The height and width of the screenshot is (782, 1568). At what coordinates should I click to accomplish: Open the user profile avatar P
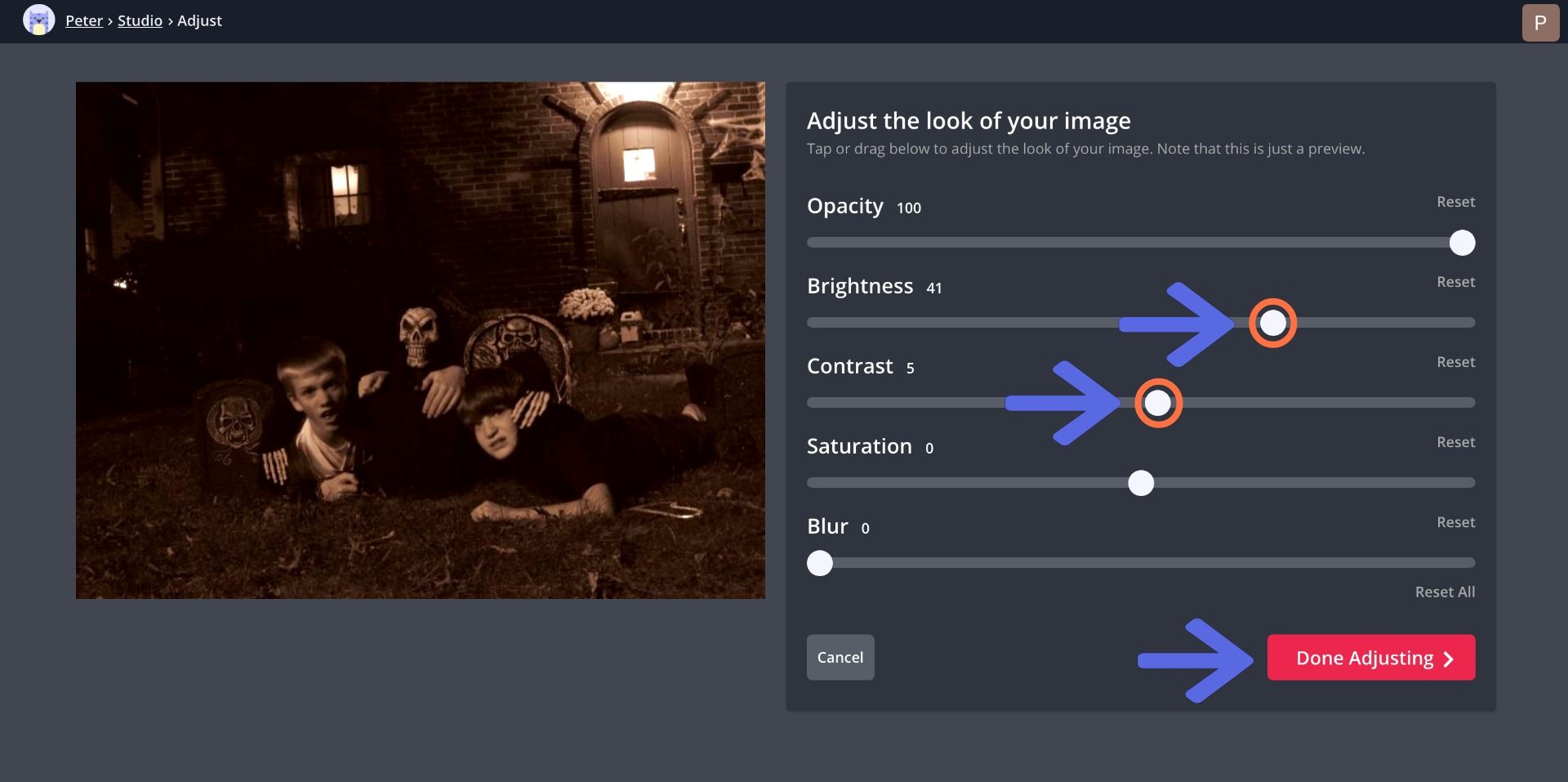pyautogui.click(x=1540, y=22)
